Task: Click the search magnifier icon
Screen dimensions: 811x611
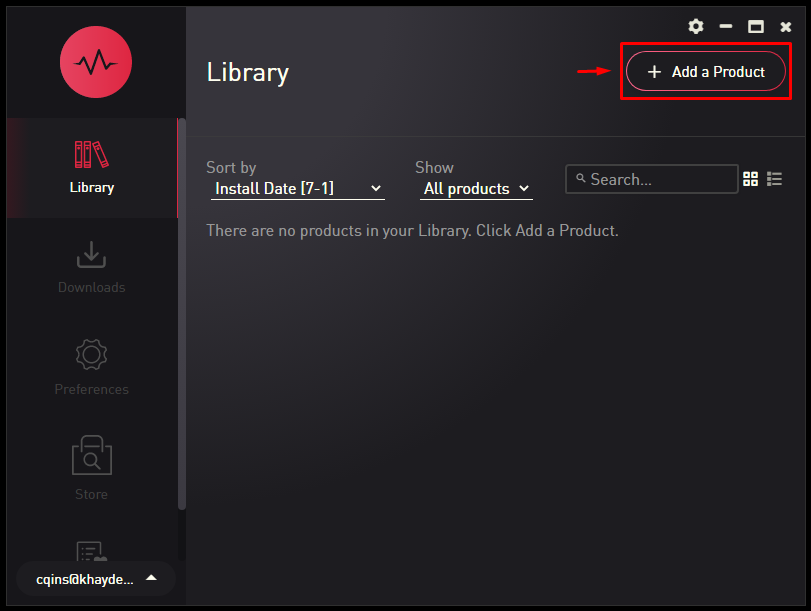Action: coord(581,178)
